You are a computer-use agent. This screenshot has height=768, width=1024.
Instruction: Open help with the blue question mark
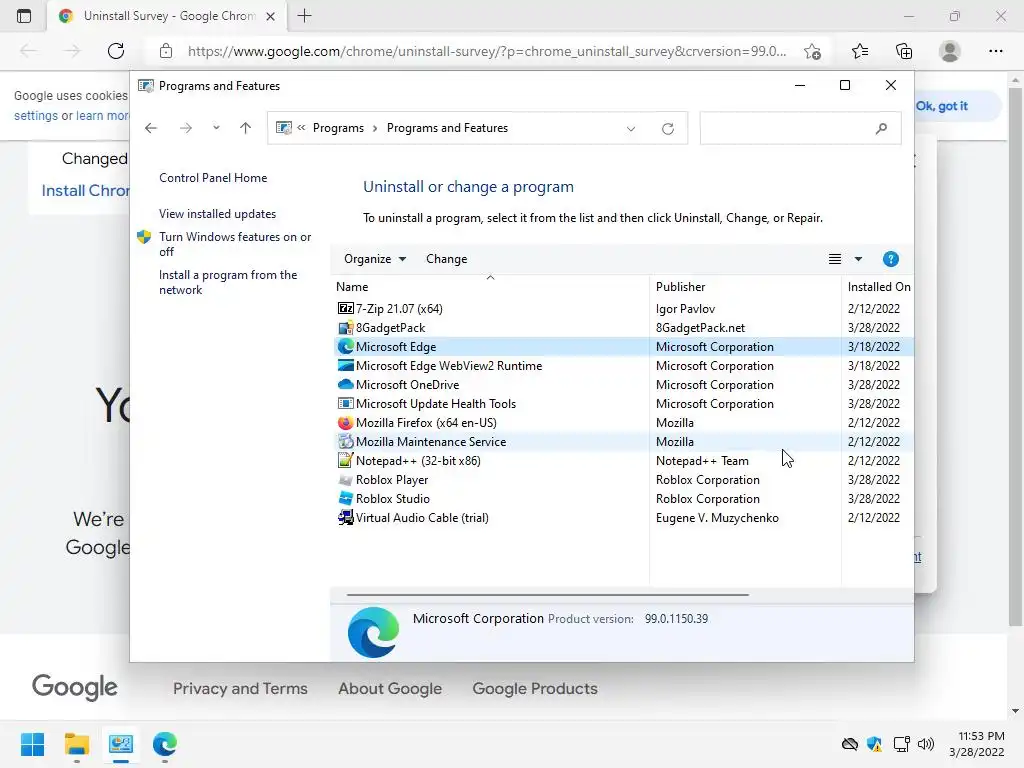pos(890,259)
